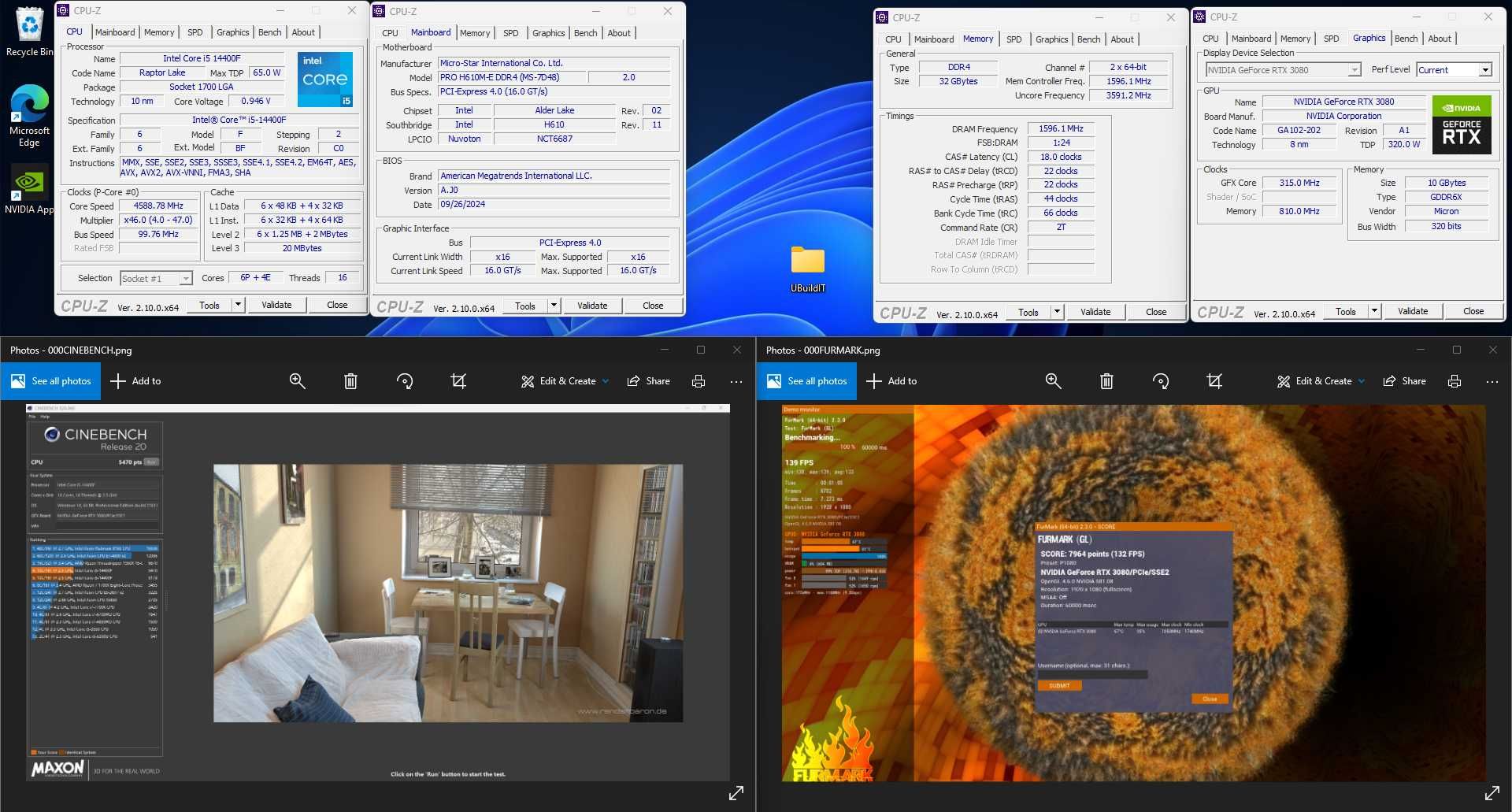
Task: Click NVIDIA GeForce RTX logo in Graphics CPU-Z
Action: (1462, 125)
